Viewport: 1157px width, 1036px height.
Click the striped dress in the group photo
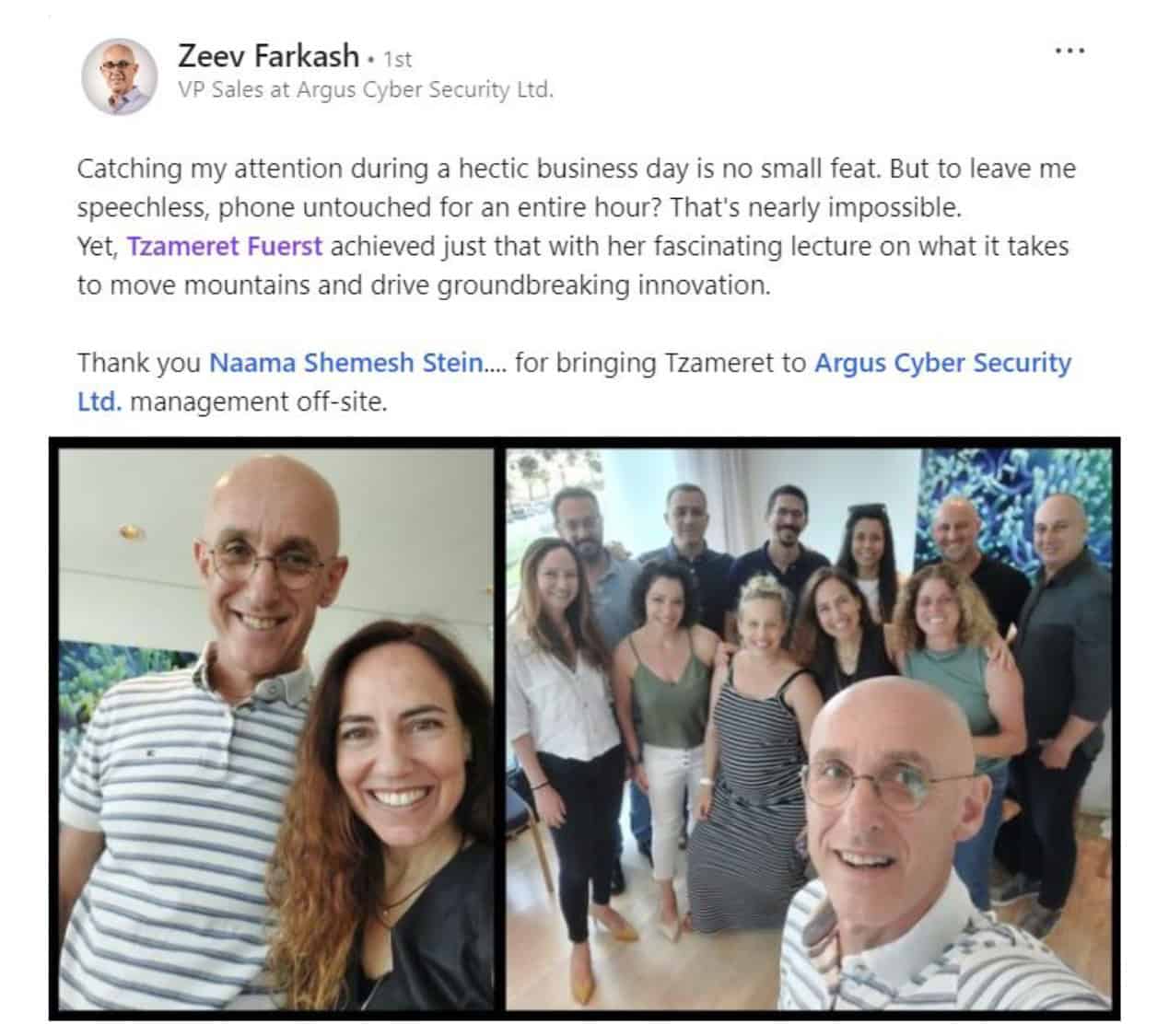[x=744, y=783]
